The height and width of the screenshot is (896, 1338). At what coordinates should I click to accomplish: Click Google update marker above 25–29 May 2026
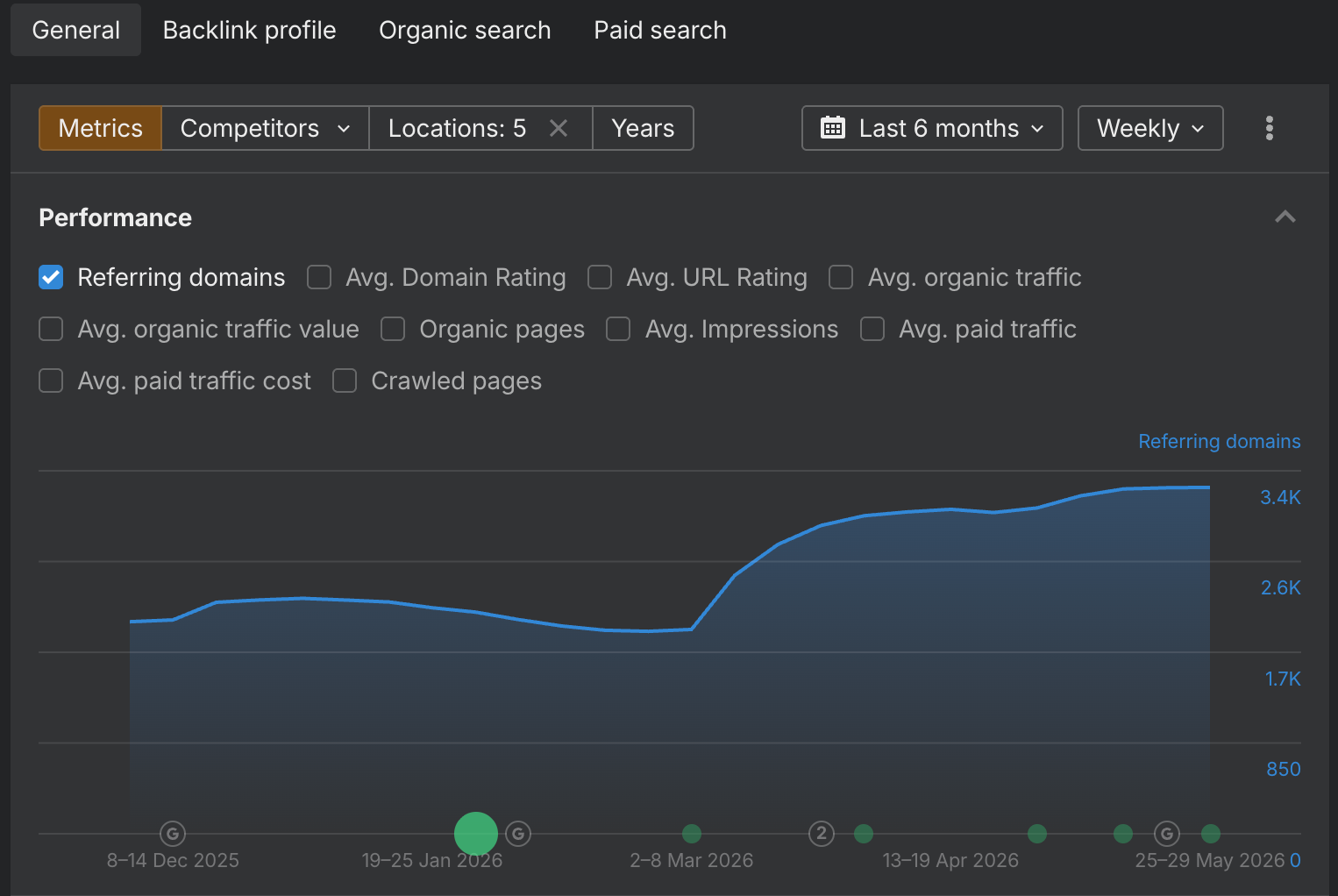click(1167, 834)
